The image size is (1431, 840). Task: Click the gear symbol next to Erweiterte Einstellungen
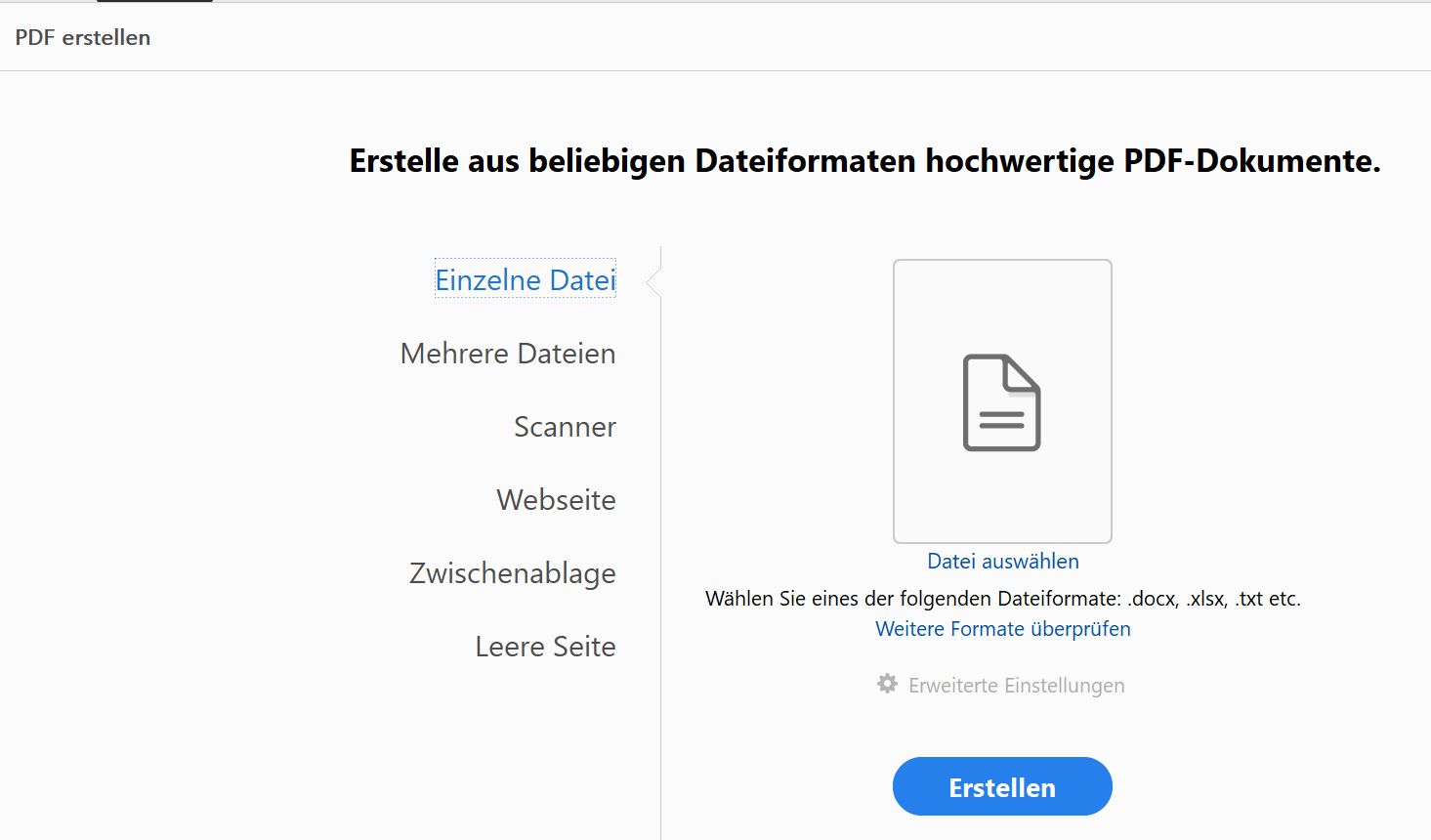[x=886, y=684]
